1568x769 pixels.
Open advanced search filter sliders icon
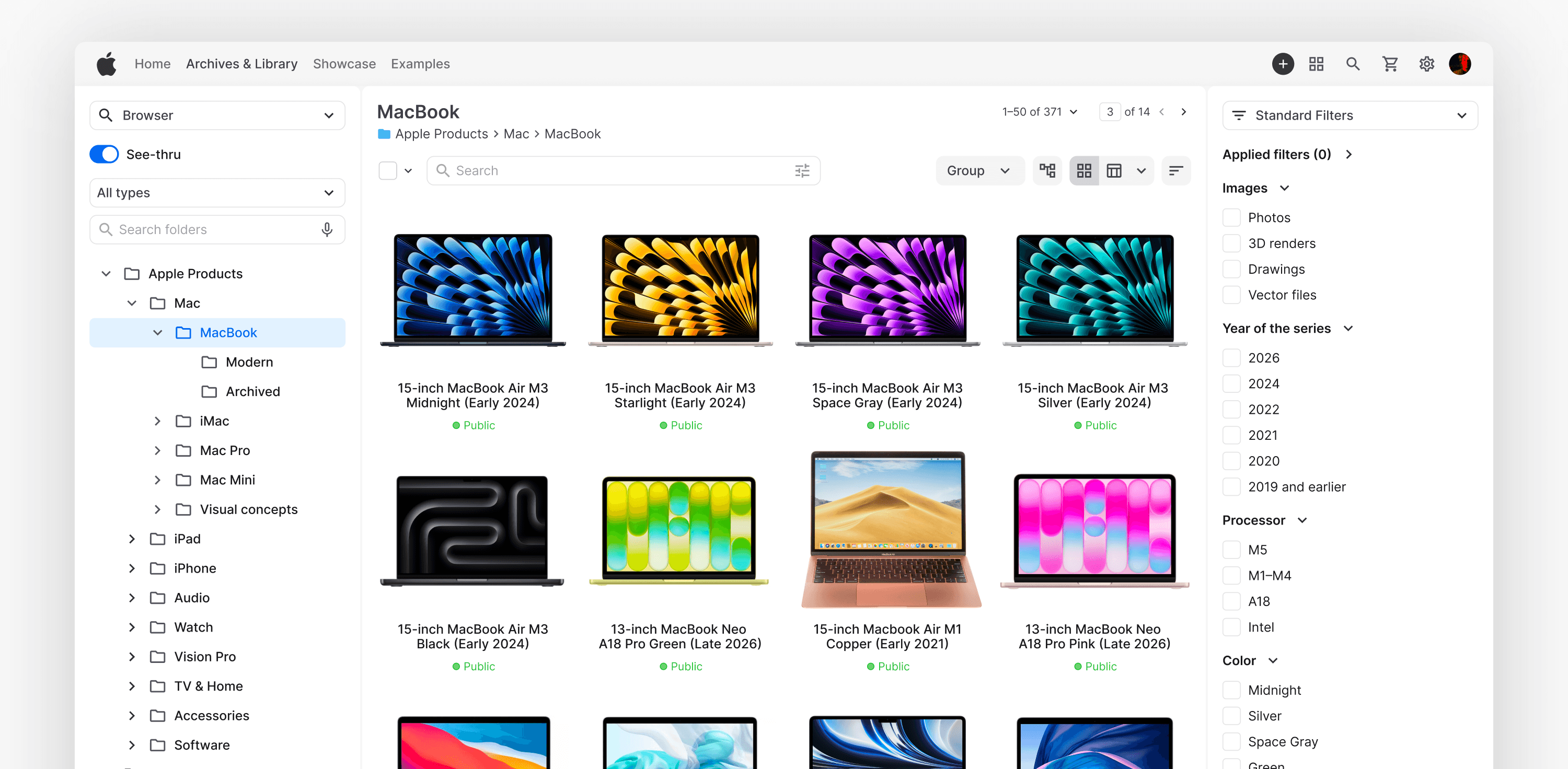[802, 171]
